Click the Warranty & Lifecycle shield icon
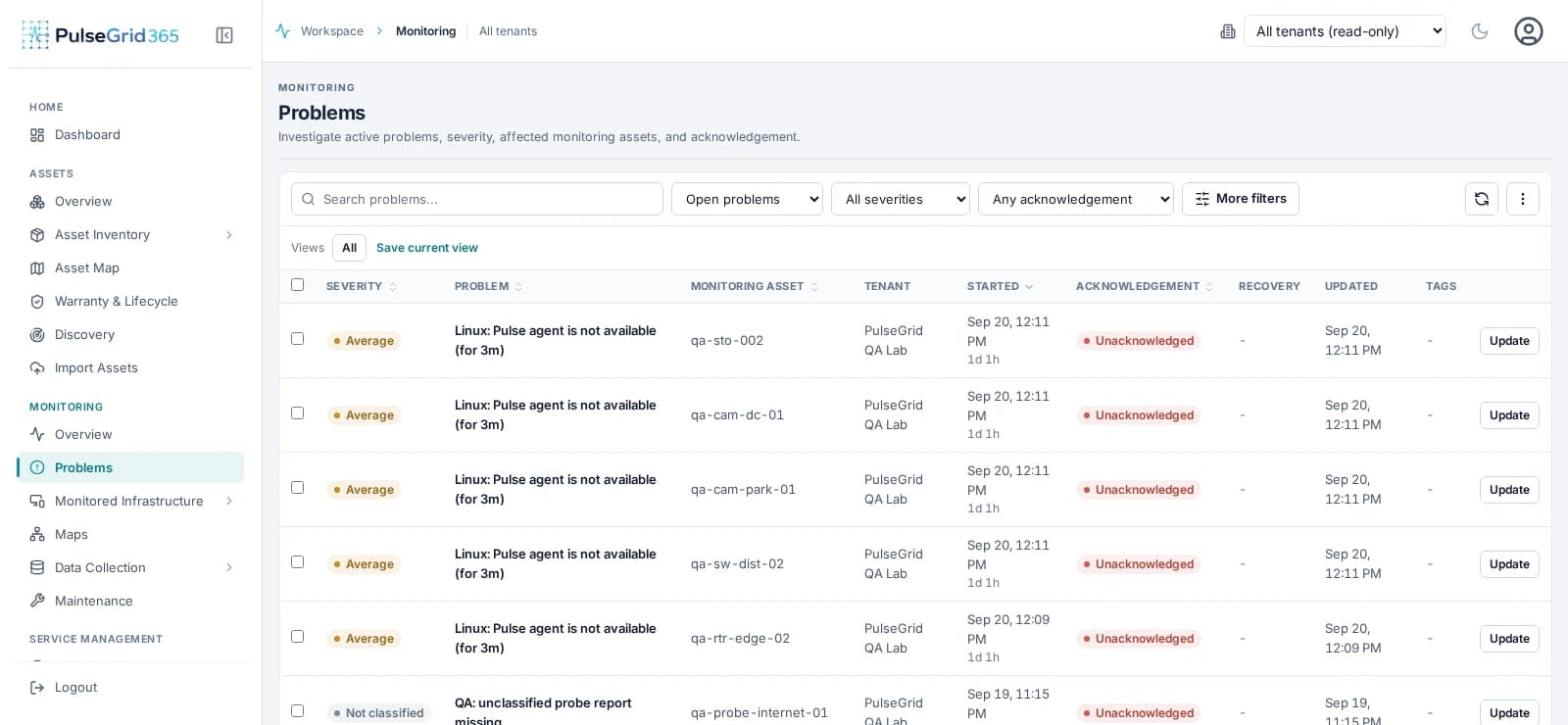The height and width of the screenshot is (725, 1568). pos(37,302)
